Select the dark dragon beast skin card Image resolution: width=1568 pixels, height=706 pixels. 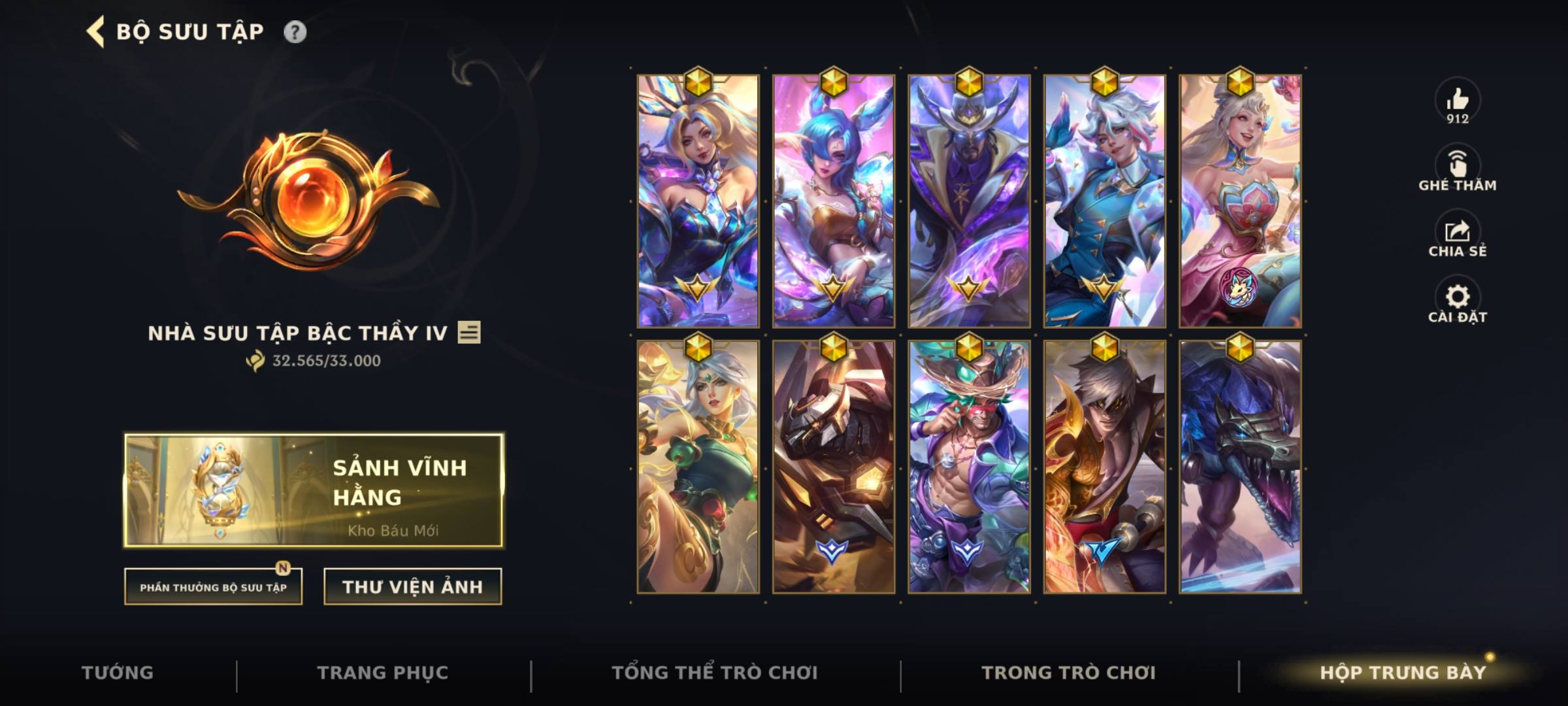(1240, 466)
